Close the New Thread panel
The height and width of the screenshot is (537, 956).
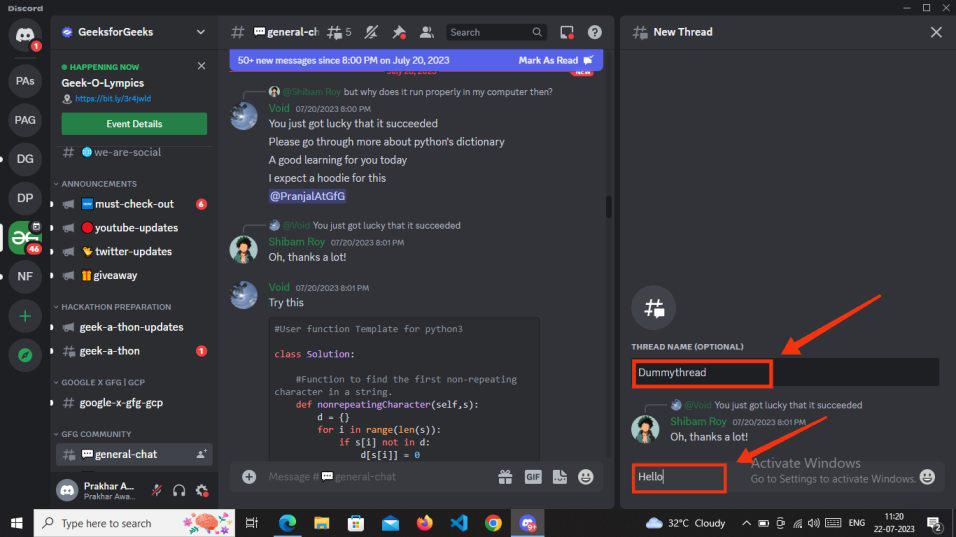pyautogui.click(x=936, y=32)
